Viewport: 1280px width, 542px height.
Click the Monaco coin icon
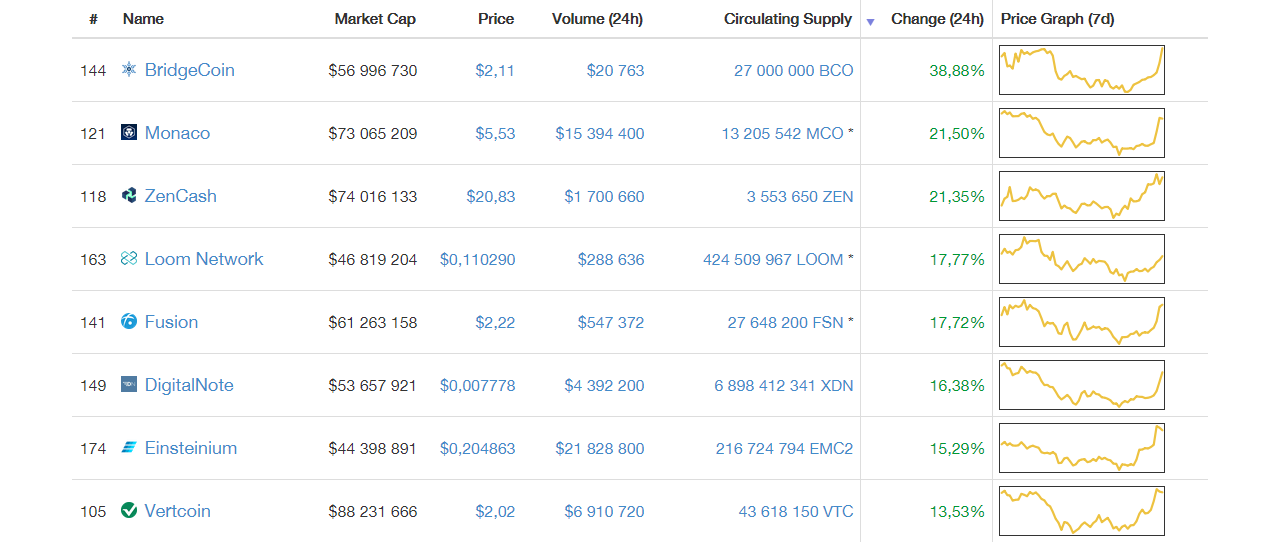(129, 133)
